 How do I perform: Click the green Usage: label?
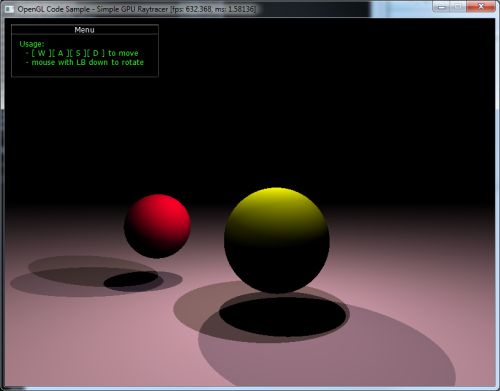(32, 44)
